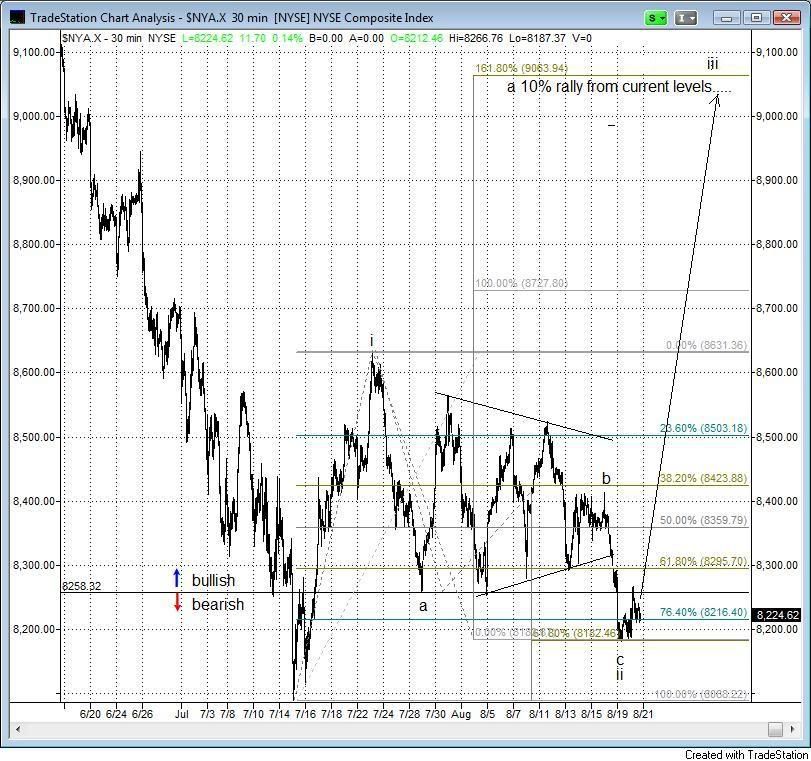
Task: Click the red bearish down arrow
Action: pyautogui.click(x=177, y=603)
